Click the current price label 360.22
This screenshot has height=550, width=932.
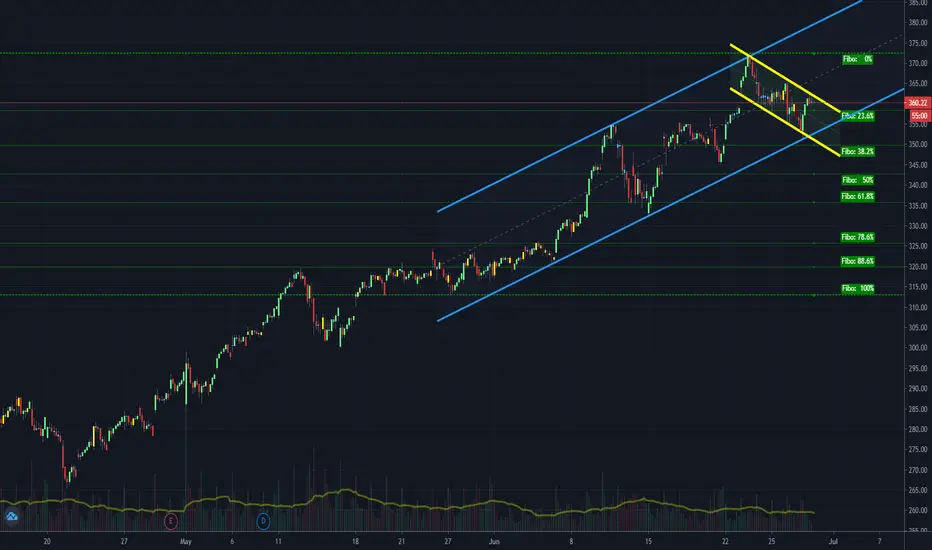pyautogui.click(x=918, y=103)
